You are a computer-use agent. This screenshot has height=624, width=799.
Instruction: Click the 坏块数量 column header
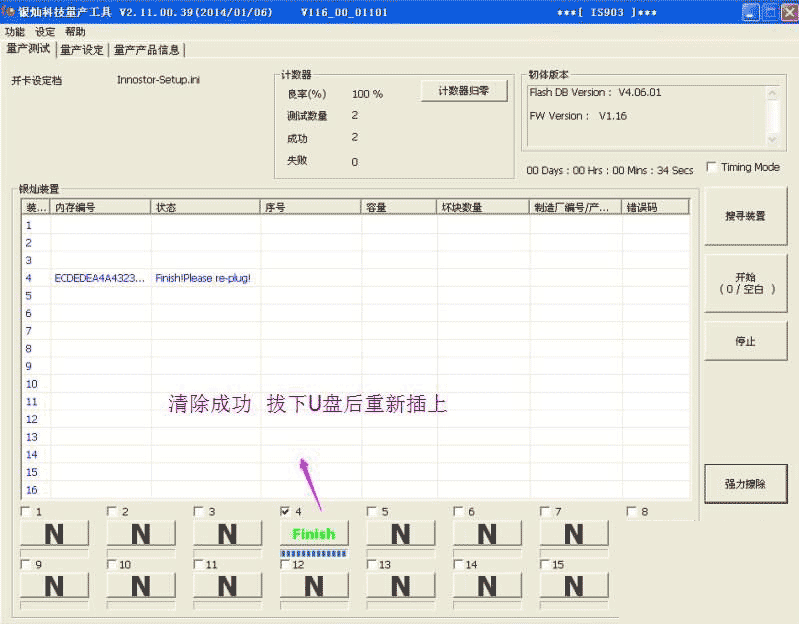(x=483, y=207)
